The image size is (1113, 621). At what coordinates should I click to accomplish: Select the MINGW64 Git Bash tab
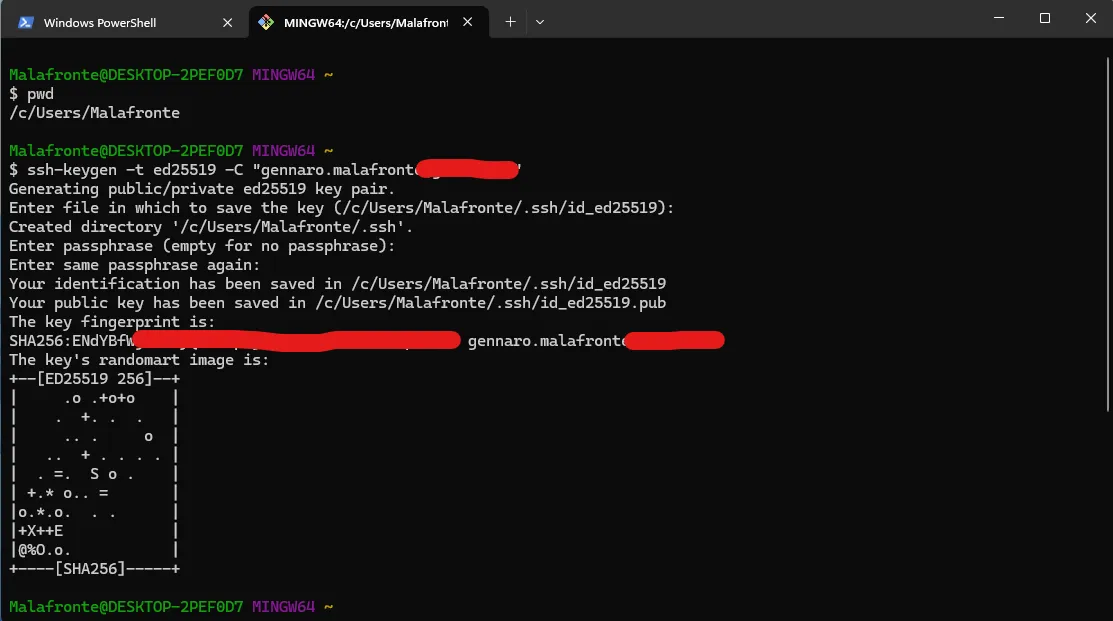[368, 23]
